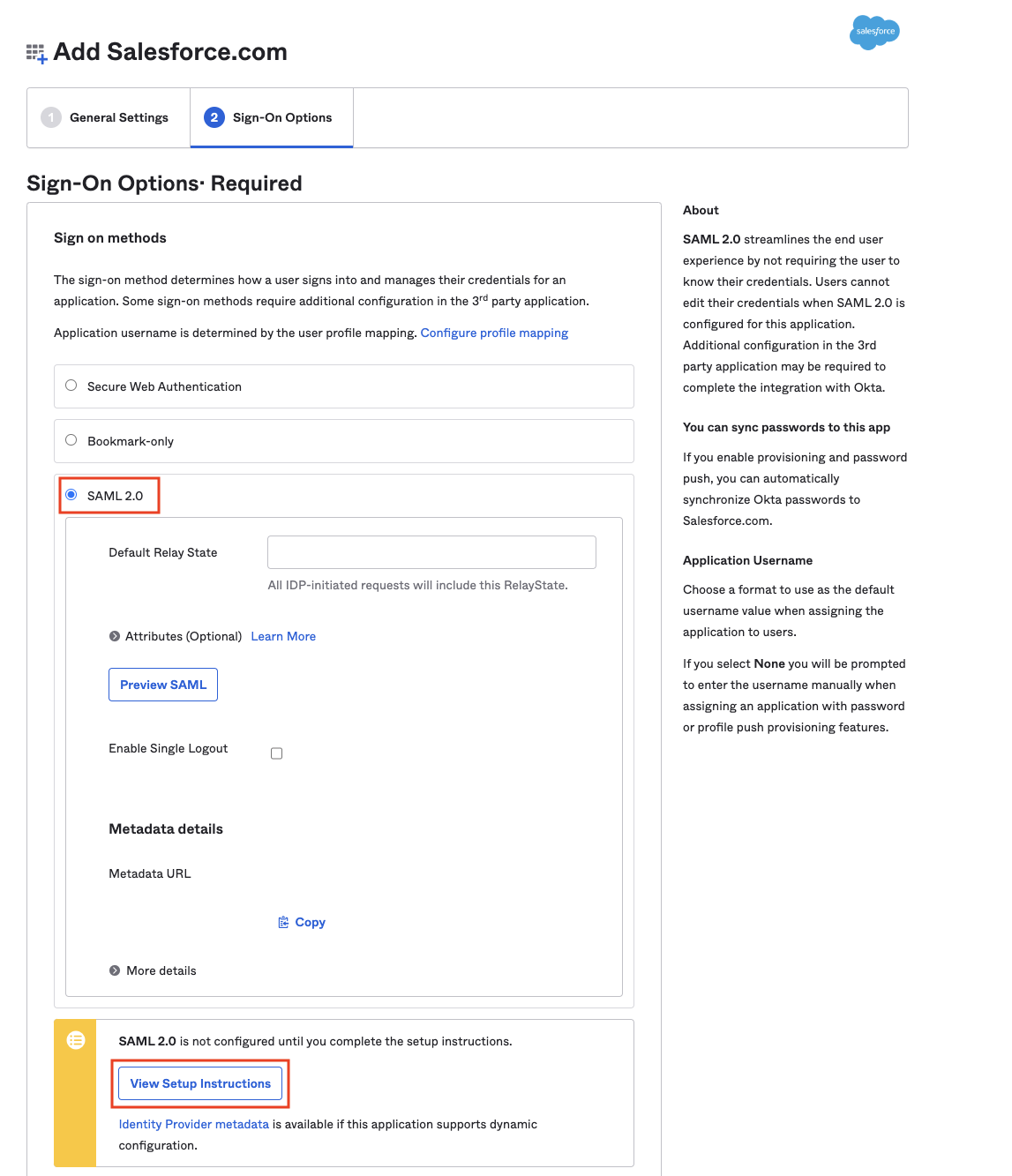Click the clipboard copy icon for Metadata URL
This screenshot has width=1012, height=1176.
point(283,922)
